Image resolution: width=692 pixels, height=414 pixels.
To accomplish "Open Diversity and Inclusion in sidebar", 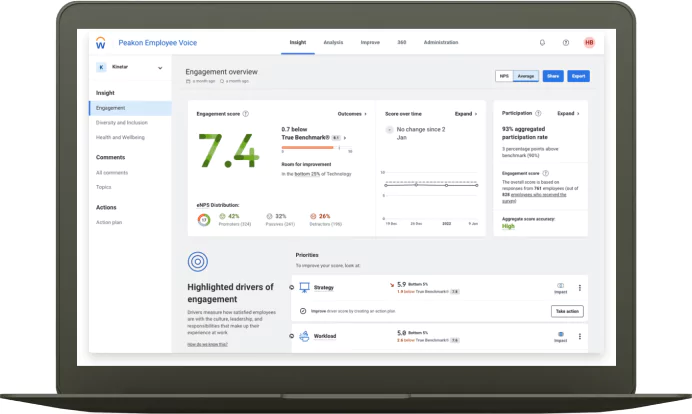I will [x=122, y=123].
